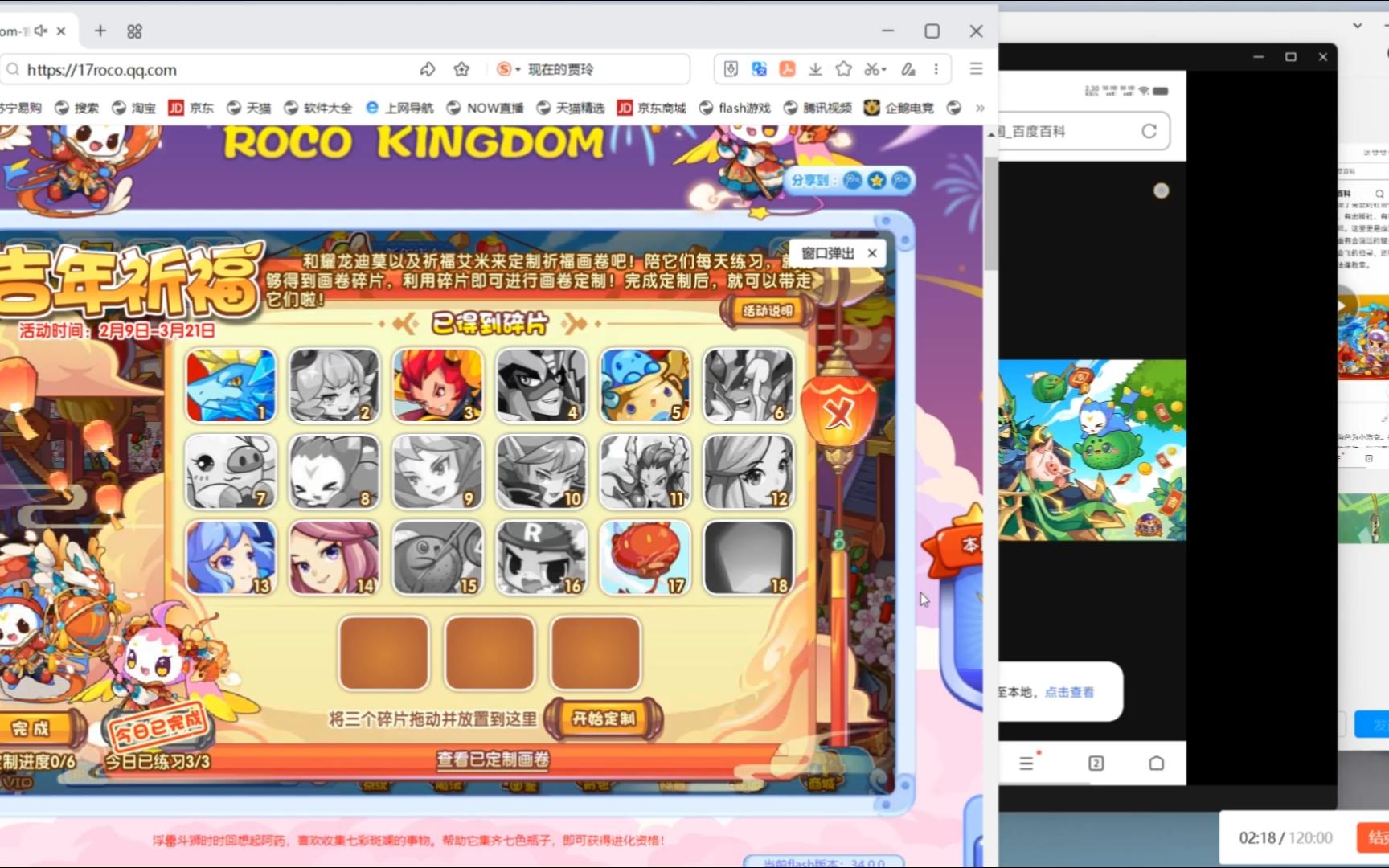Click the three-dot more tools icon

936,69
